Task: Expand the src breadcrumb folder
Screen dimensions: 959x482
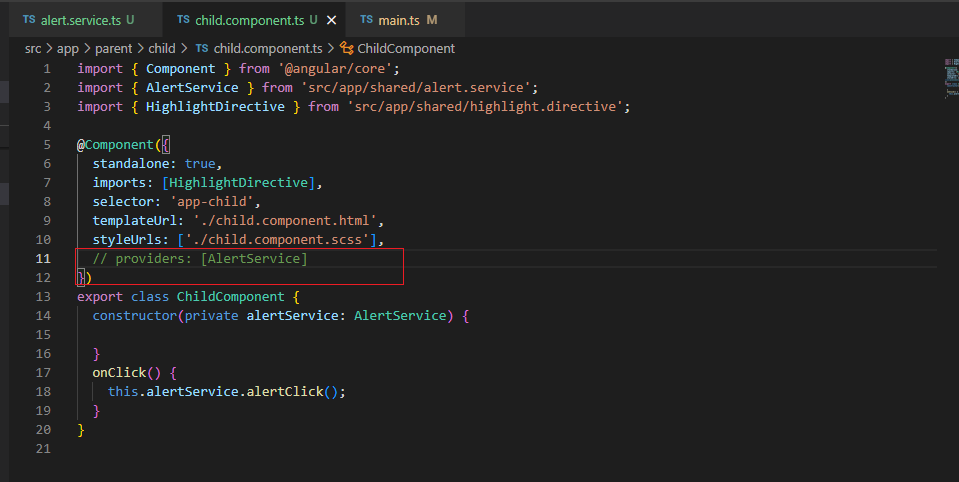Action: click(34, 48)
